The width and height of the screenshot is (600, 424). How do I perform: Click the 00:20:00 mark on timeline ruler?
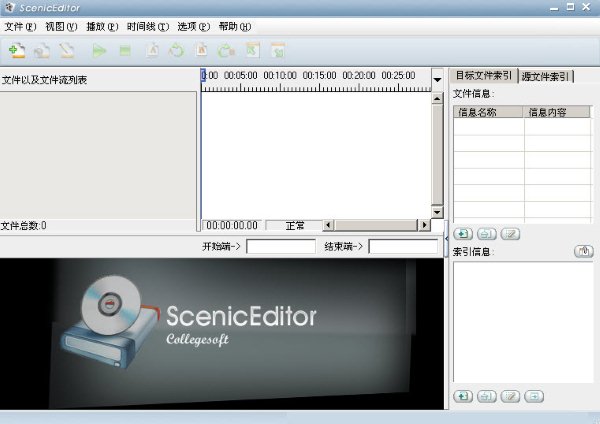(x=359, y=75)
